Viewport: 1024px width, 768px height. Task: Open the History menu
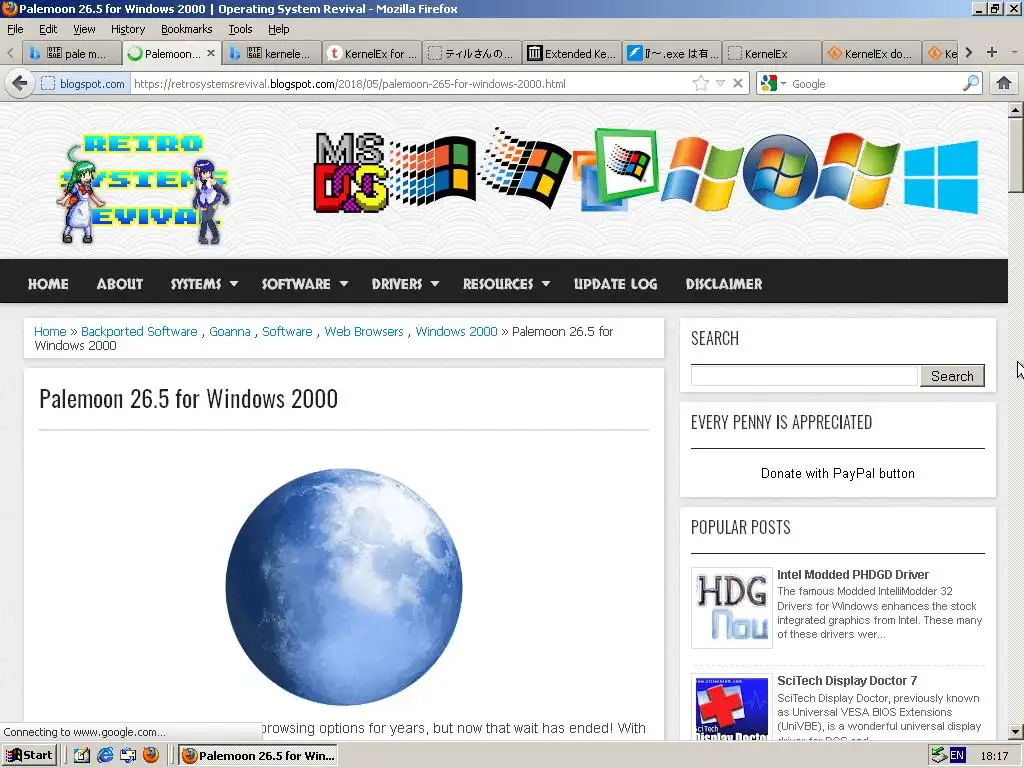tap(127, 29)
